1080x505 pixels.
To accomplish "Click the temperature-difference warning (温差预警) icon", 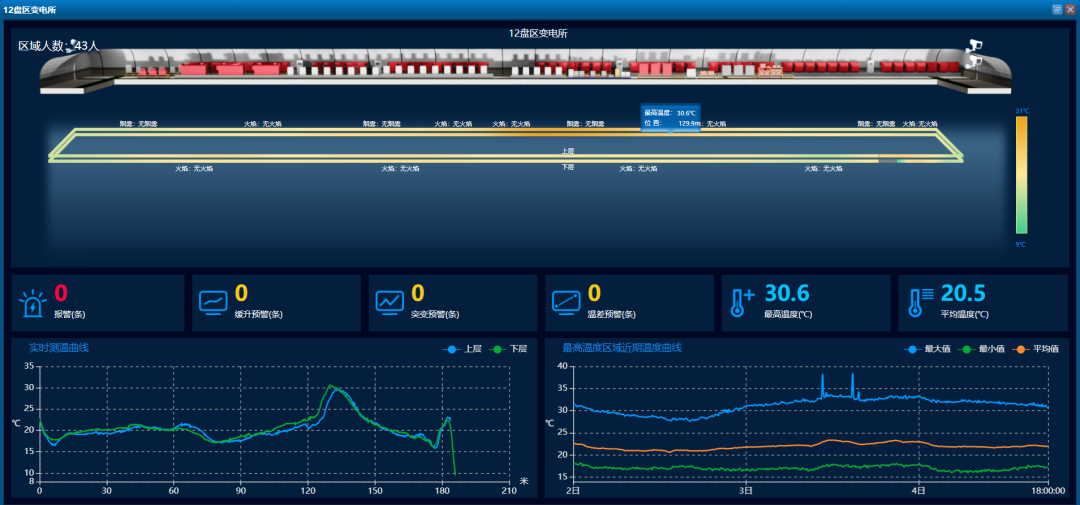I will [x=566, y=302].
